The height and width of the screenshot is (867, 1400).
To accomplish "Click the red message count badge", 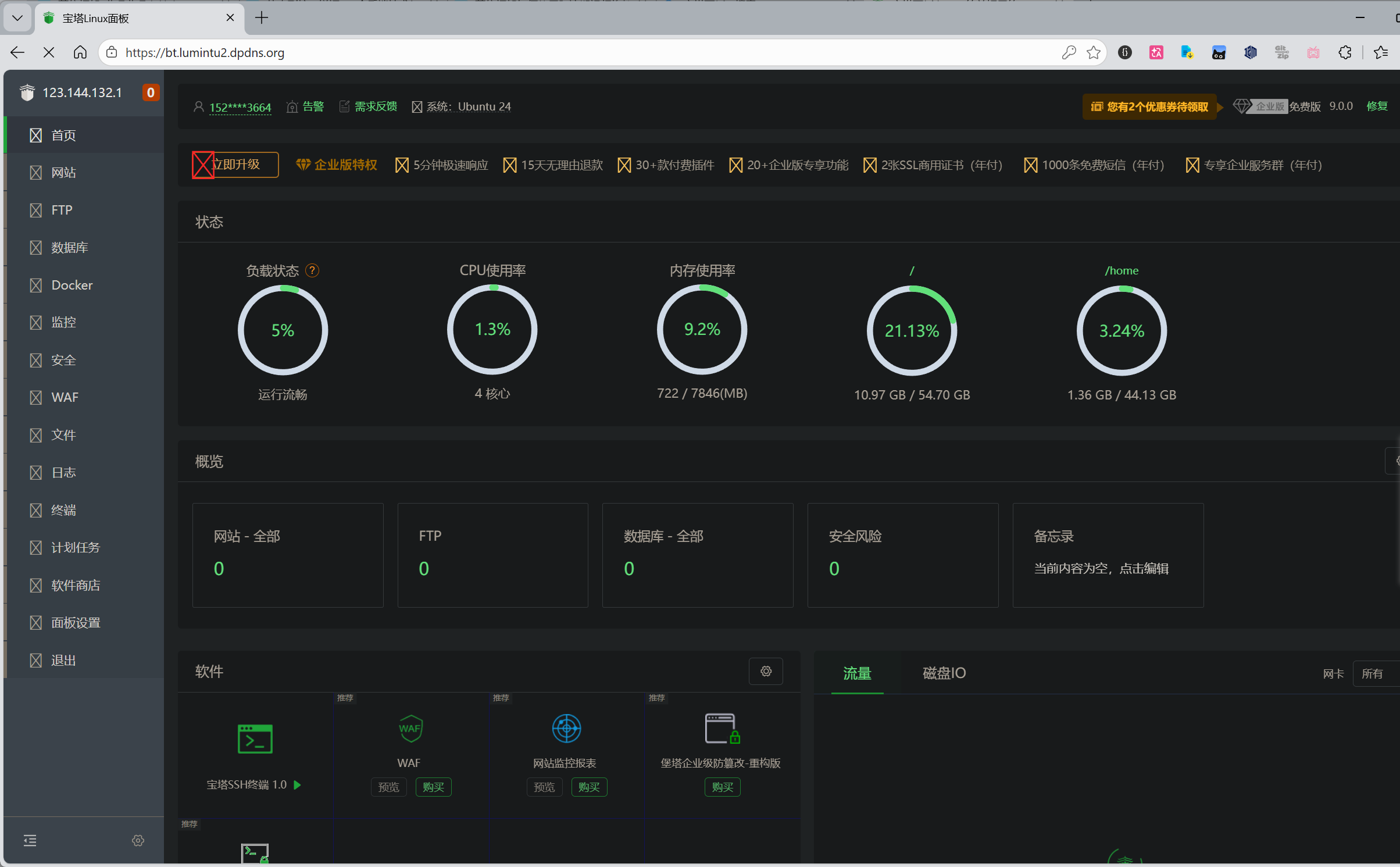I will click(150, 92).
